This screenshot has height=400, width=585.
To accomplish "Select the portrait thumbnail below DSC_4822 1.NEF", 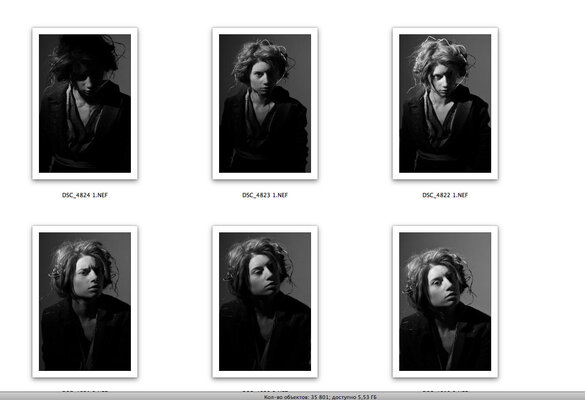I will coord(445,301).
